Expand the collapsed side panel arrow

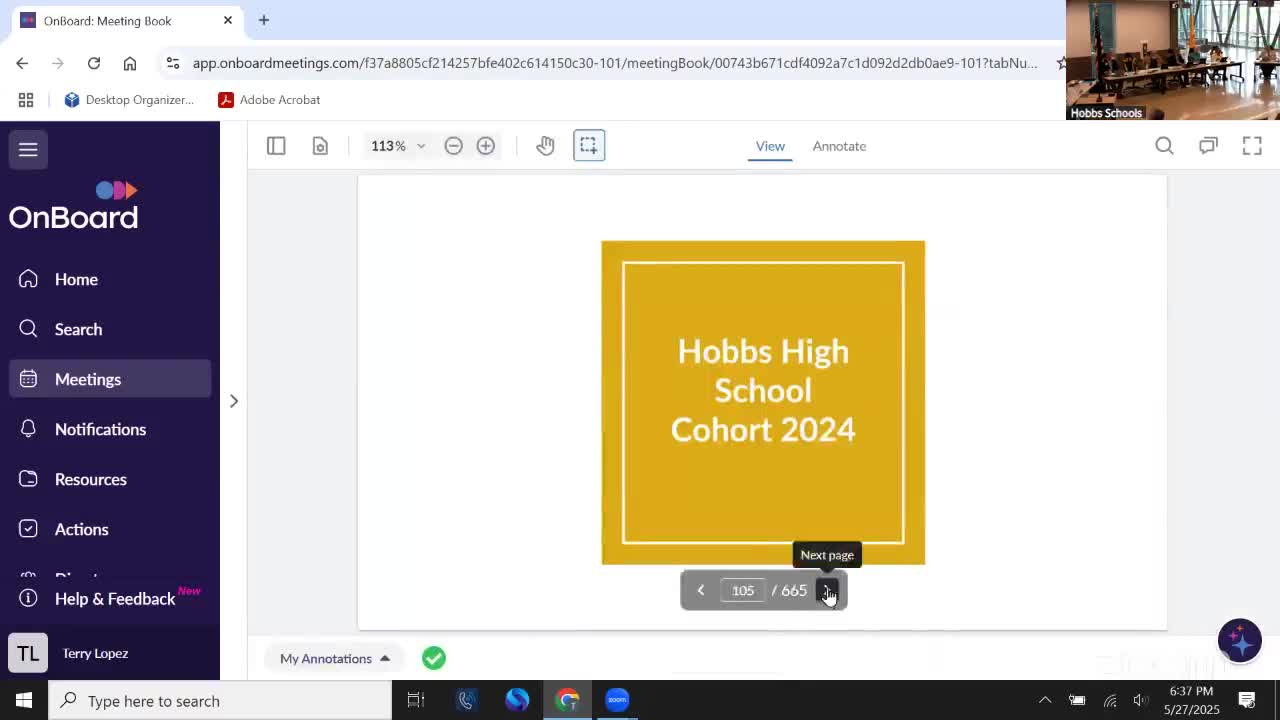point(234,401)
